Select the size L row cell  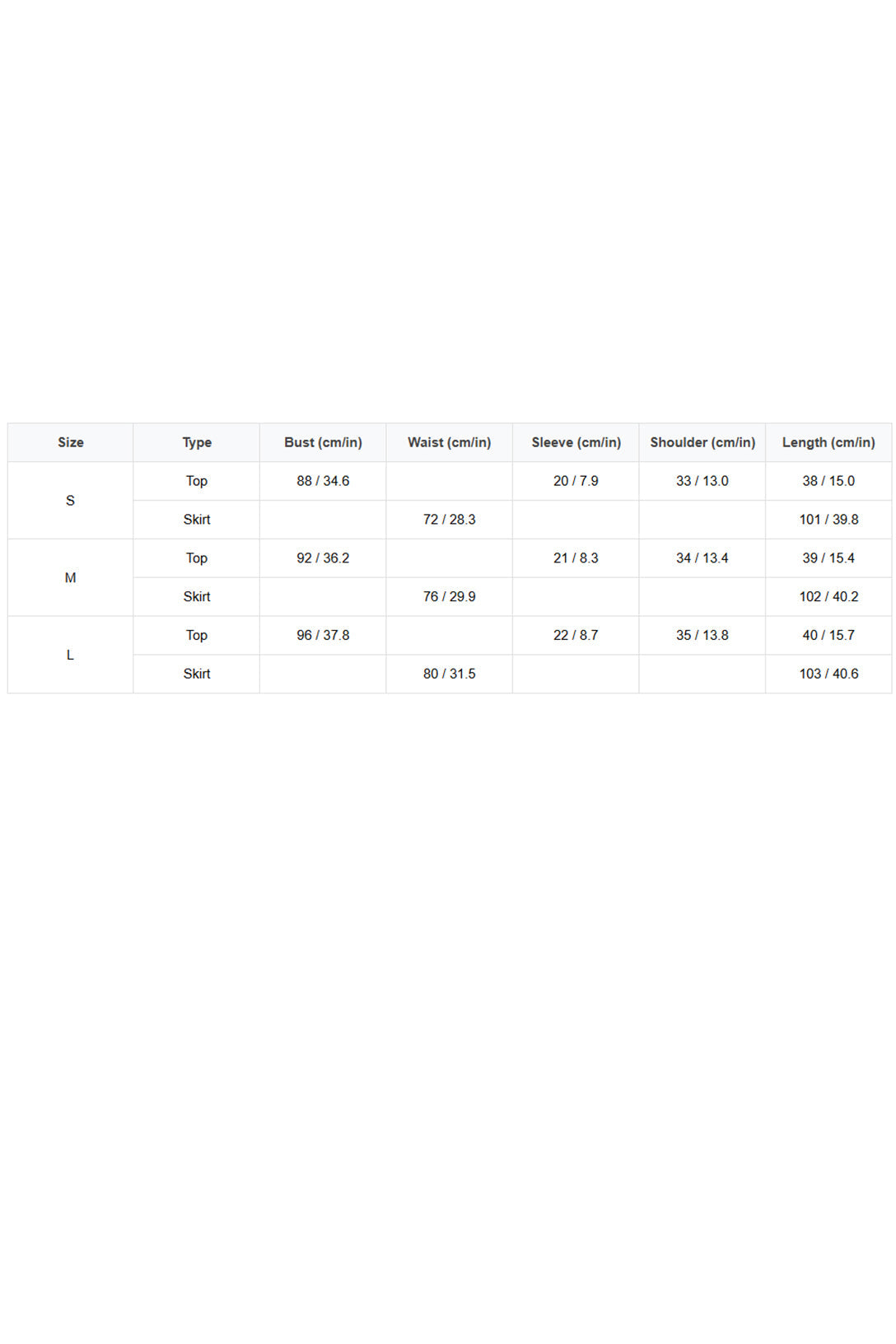tap(70, 655)
